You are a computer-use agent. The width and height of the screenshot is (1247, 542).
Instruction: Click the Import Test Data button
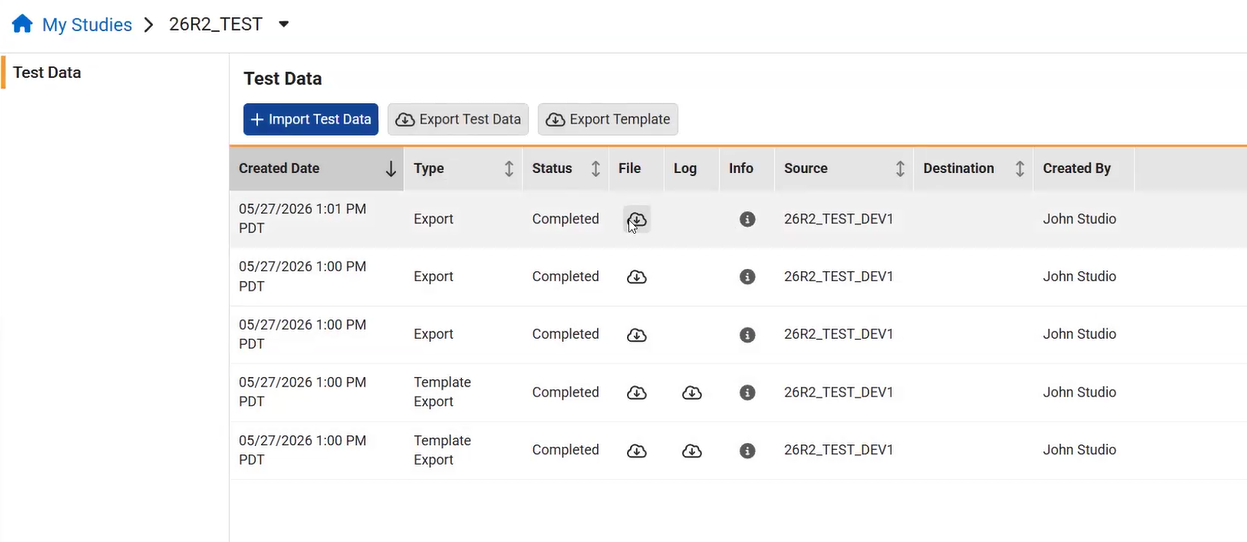(x=311, y=119)
